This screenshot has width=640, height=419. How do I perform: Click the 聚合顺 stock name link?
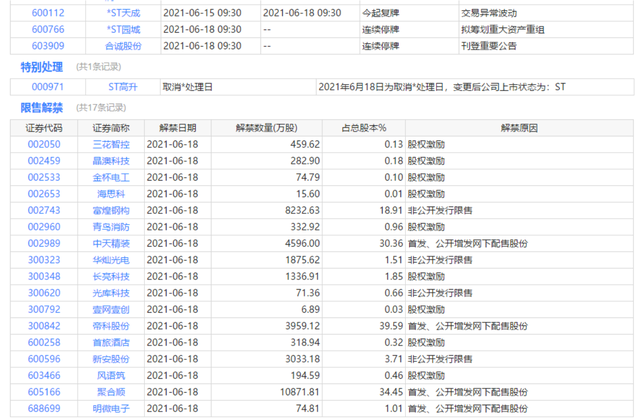[x=111, y=392]
